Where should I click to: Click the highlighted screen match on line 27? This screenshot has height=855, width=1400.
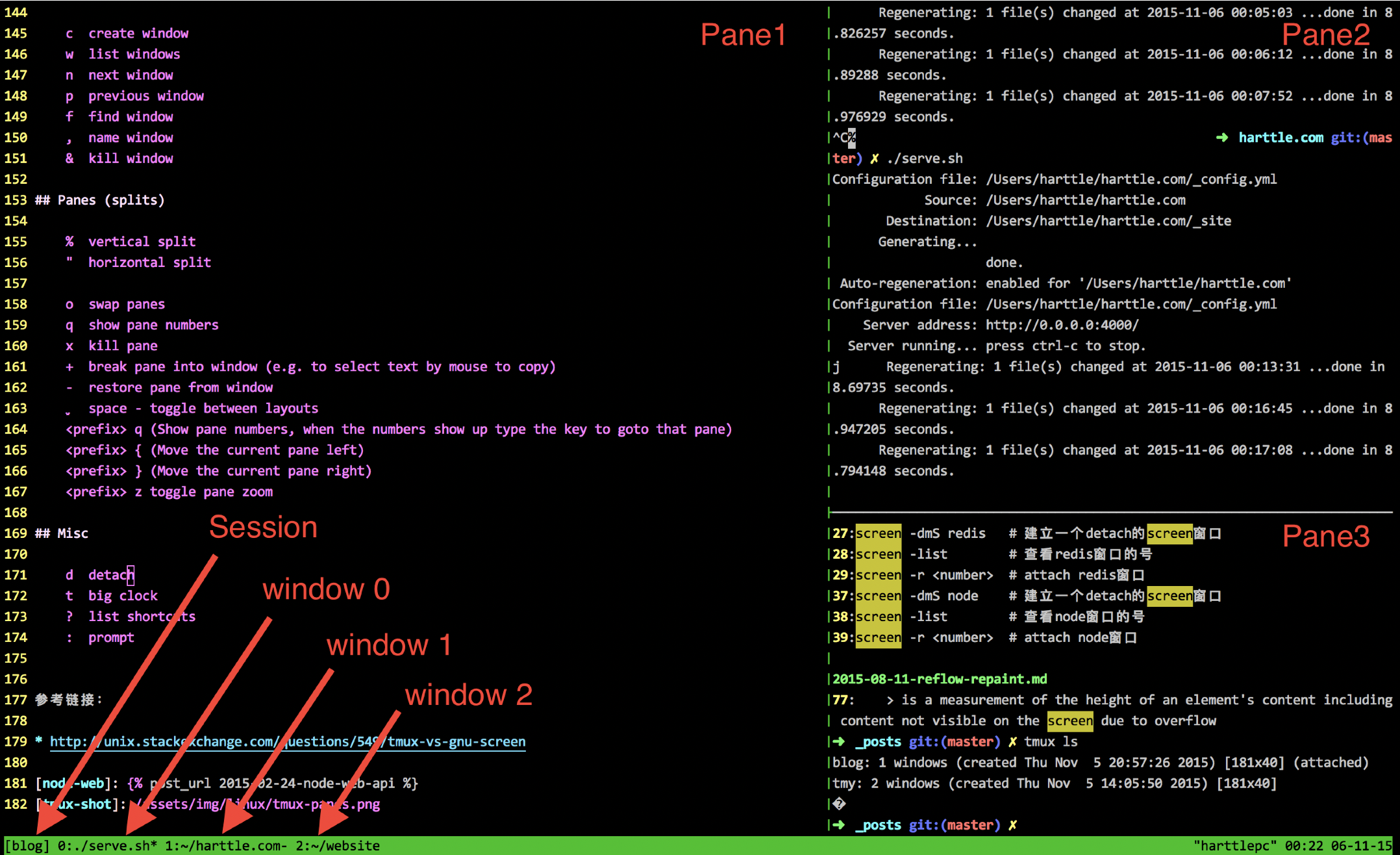pyautogui.click(x=878, y=533)
